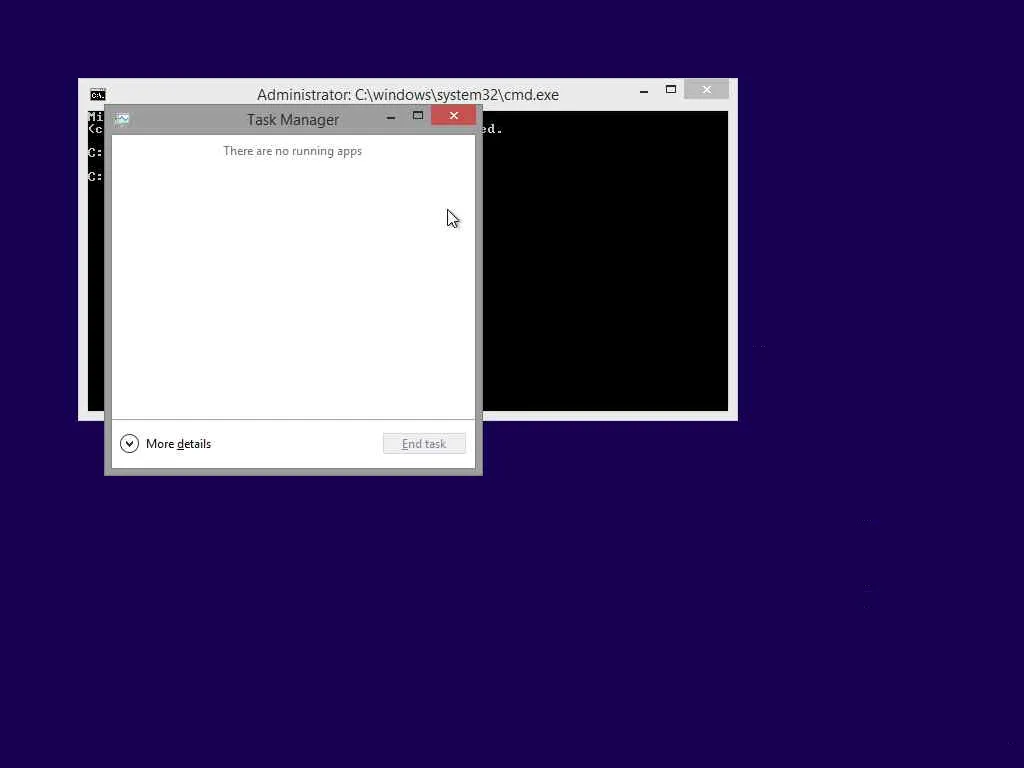Open the Task Manager title bar icon menu
The width and height of the screenshot is (1024, 768).
[121, 119]
